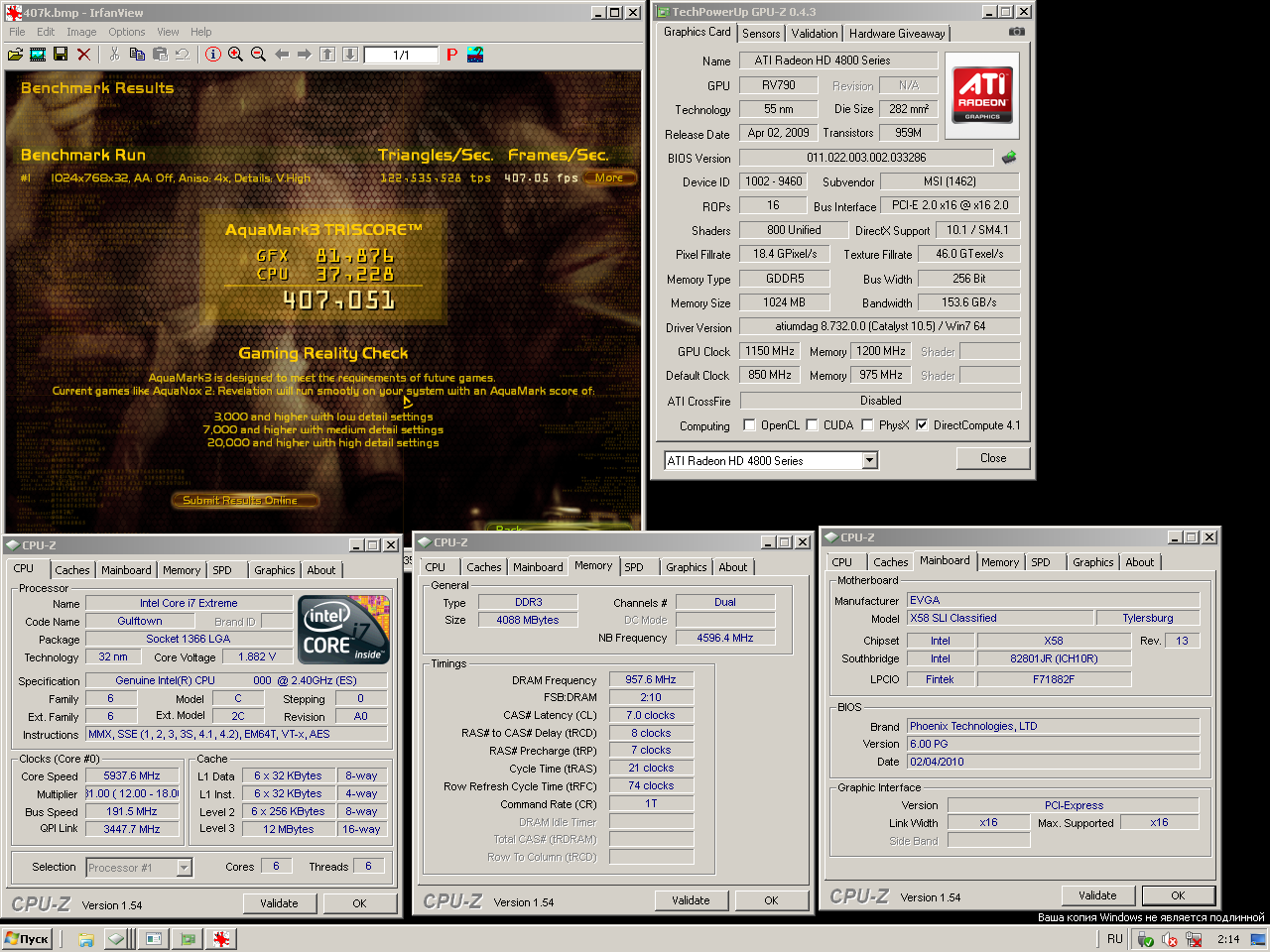
Task: Open IrfanView Help menu
Action: point(201,32)
